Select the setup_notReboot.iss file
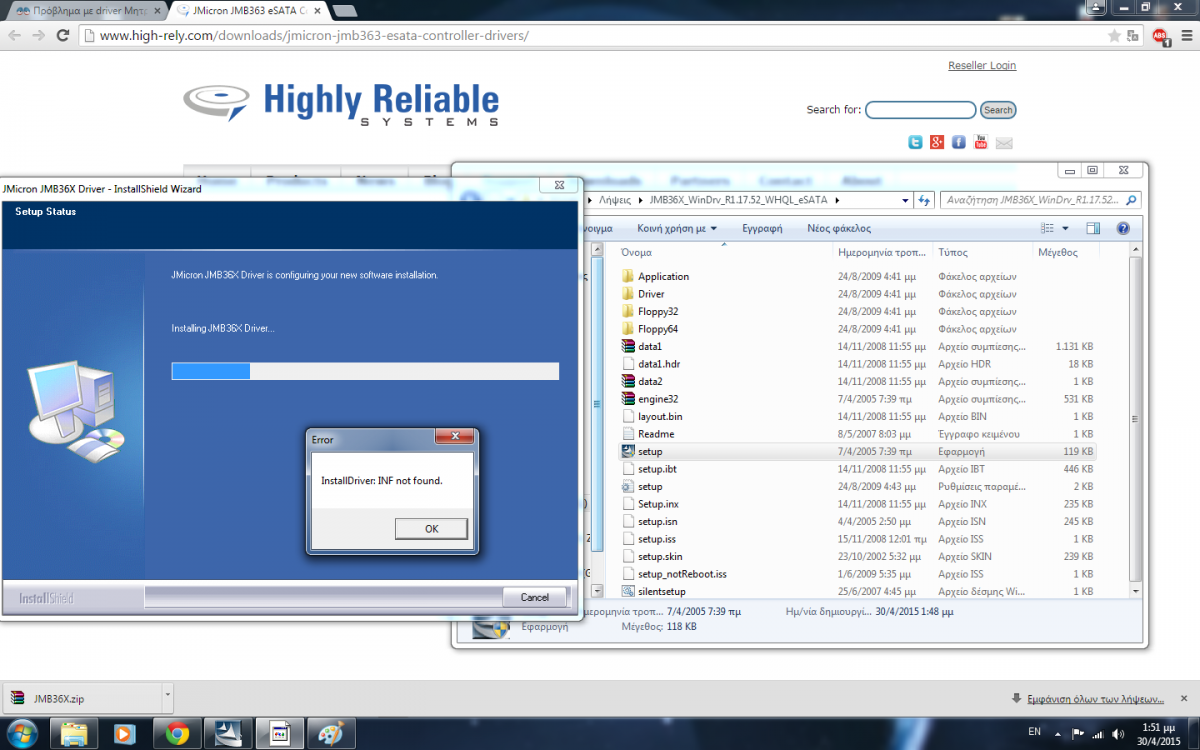 [x=682, y=574]
